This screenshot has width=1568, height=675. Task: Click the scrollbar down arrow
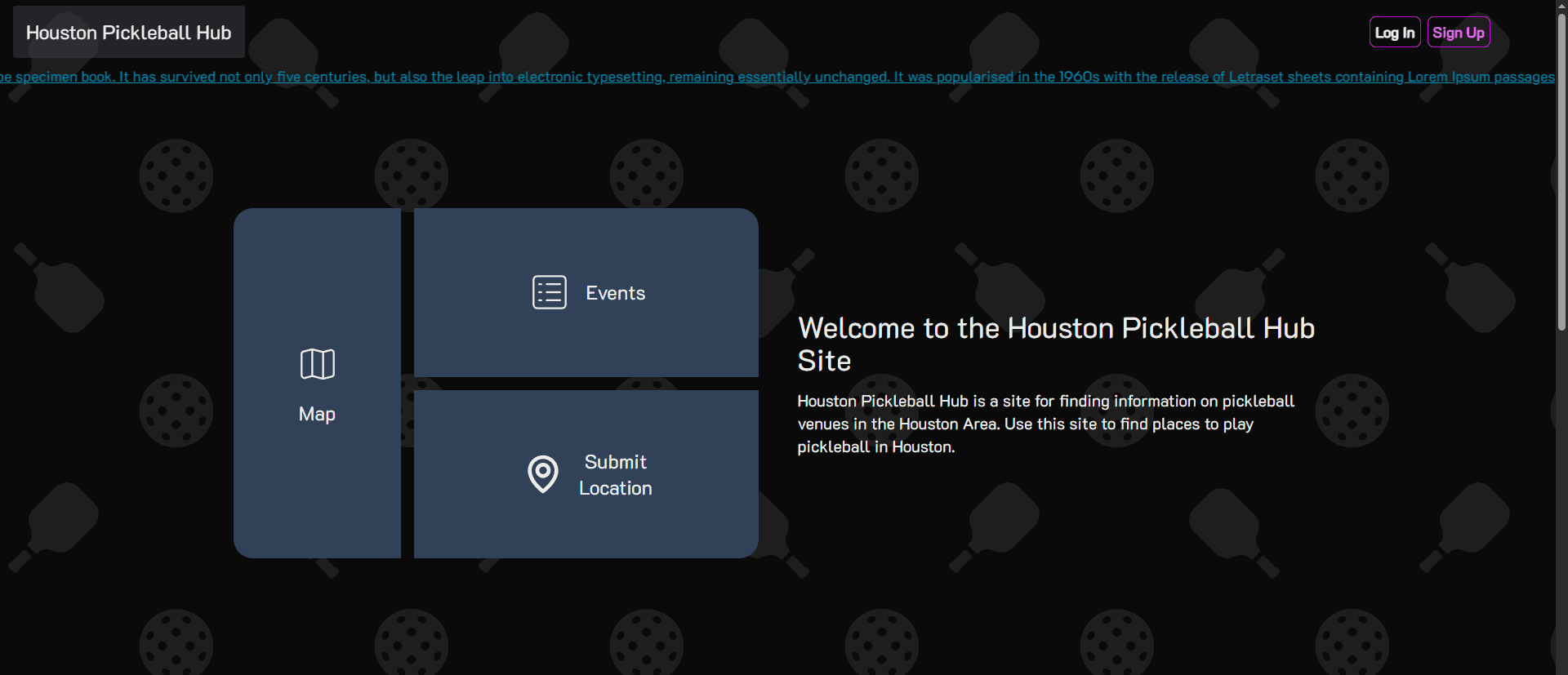pyautogui.click(x=1561, y=668)
